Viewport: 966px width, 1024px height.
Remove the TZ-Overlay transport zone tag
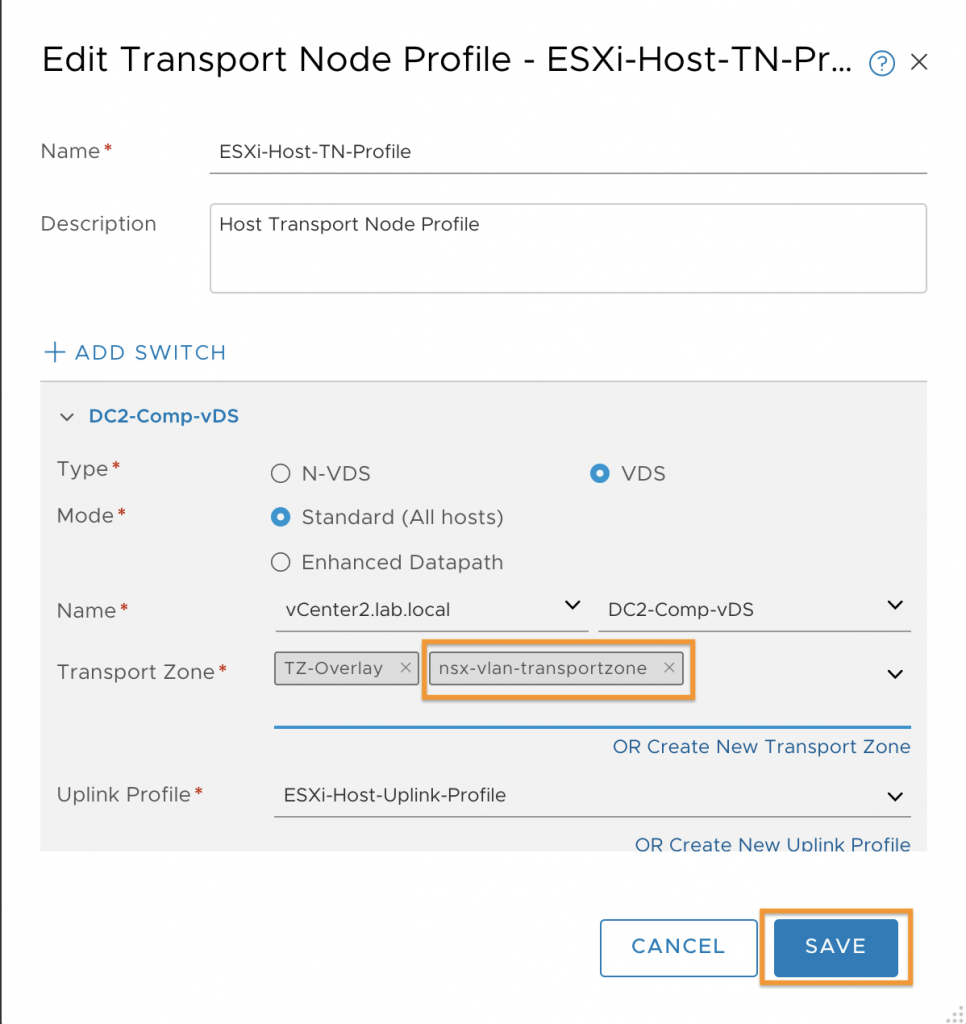406,667
